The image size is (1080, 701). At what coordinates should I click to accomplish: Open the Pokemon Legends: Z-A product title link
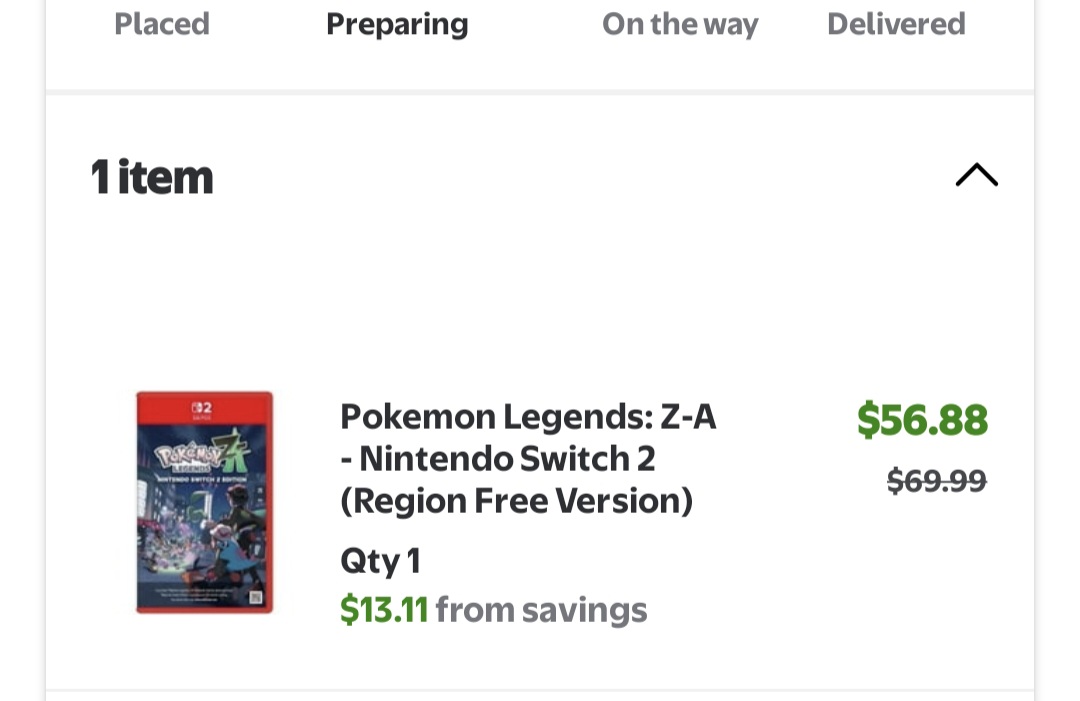coord(528,459)
